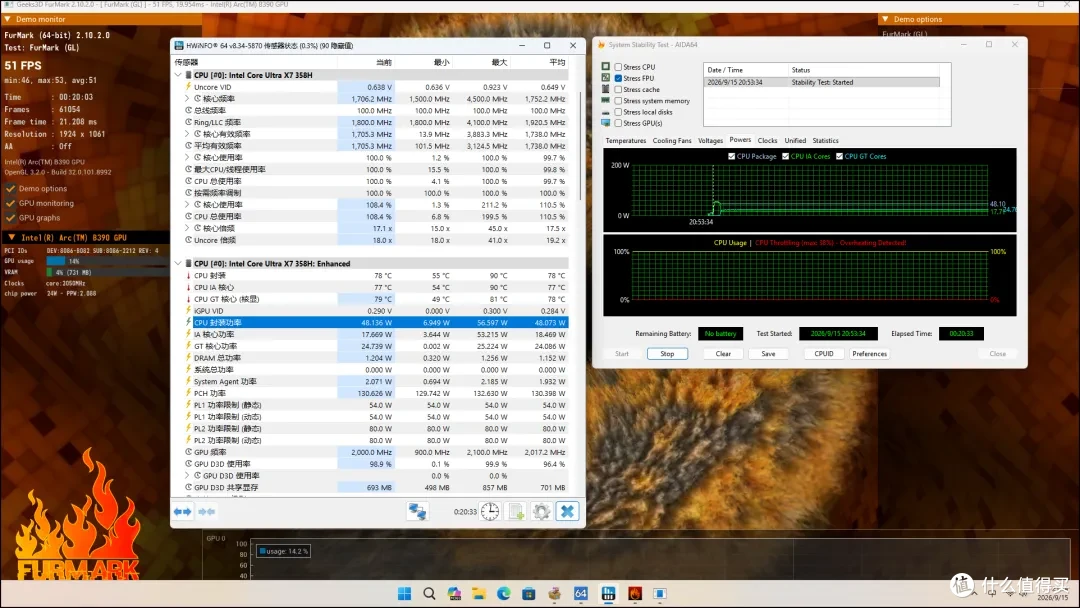
Task: Collapse CPU [#0] Intel Core Ultra X7 358H group
Action: point(178,75)
